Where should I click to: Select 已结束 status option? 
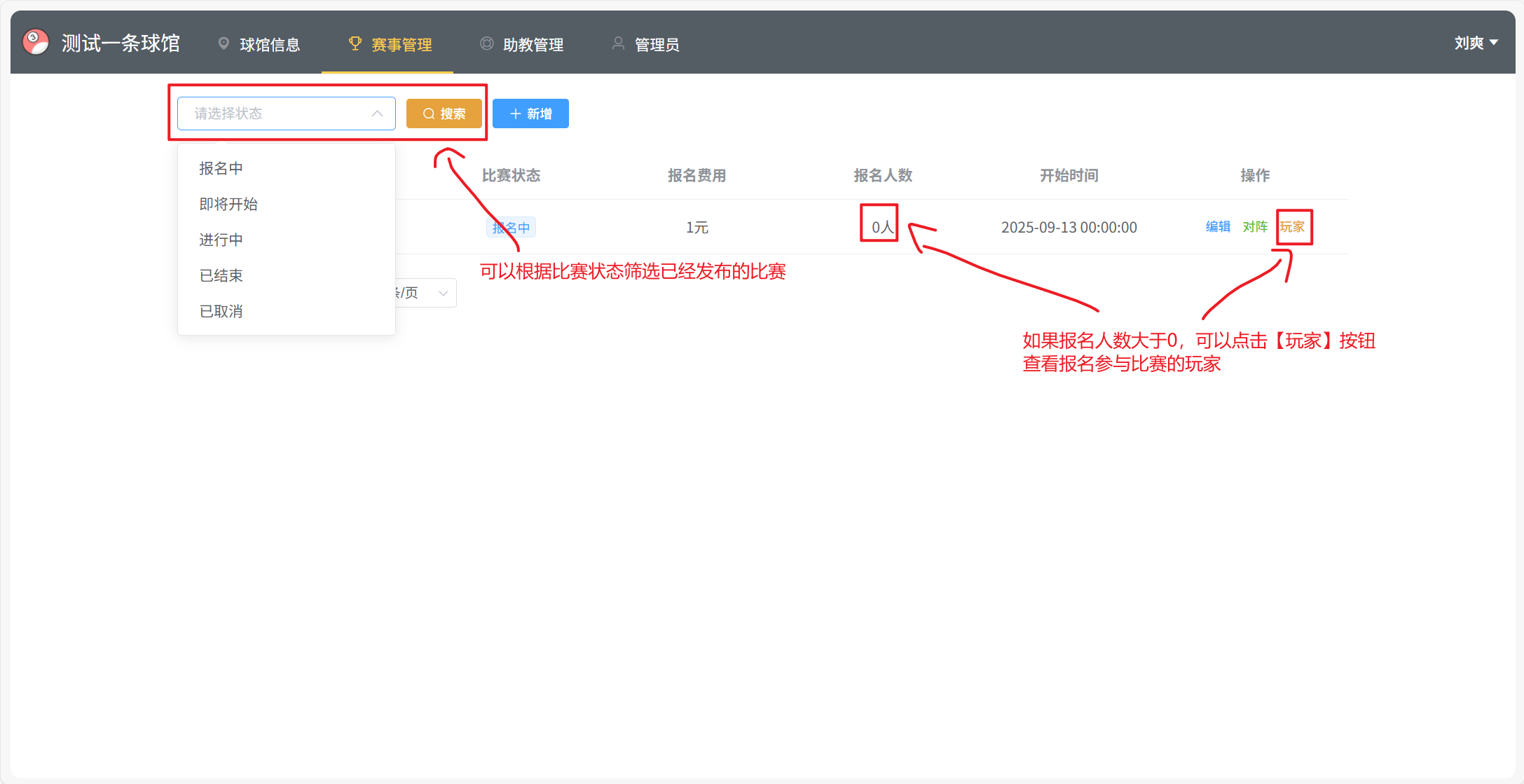(221, 275)
